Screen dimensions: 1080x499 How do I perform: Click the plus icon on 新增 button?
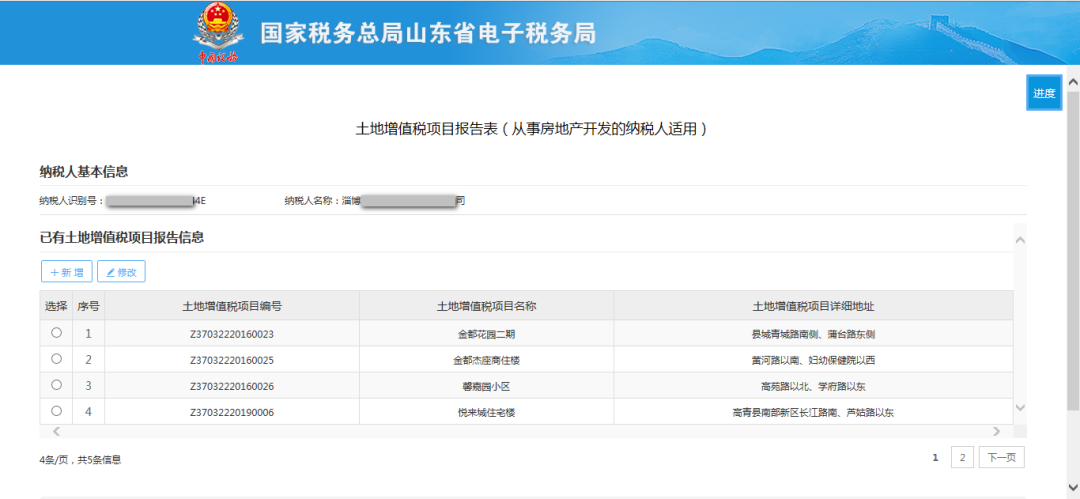pyautogui.click(x=55, y=272)
